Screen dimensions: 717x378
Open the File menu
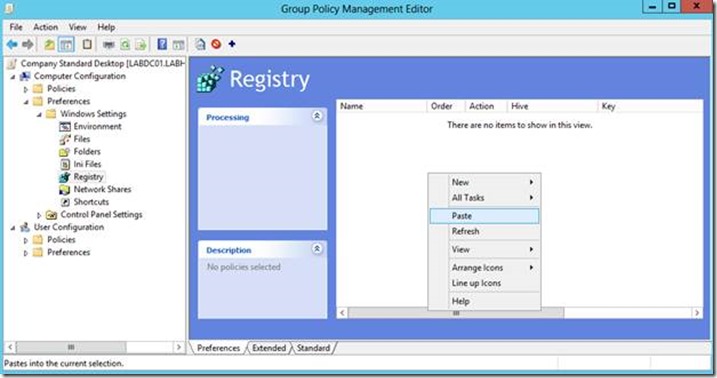click(16, 27)
